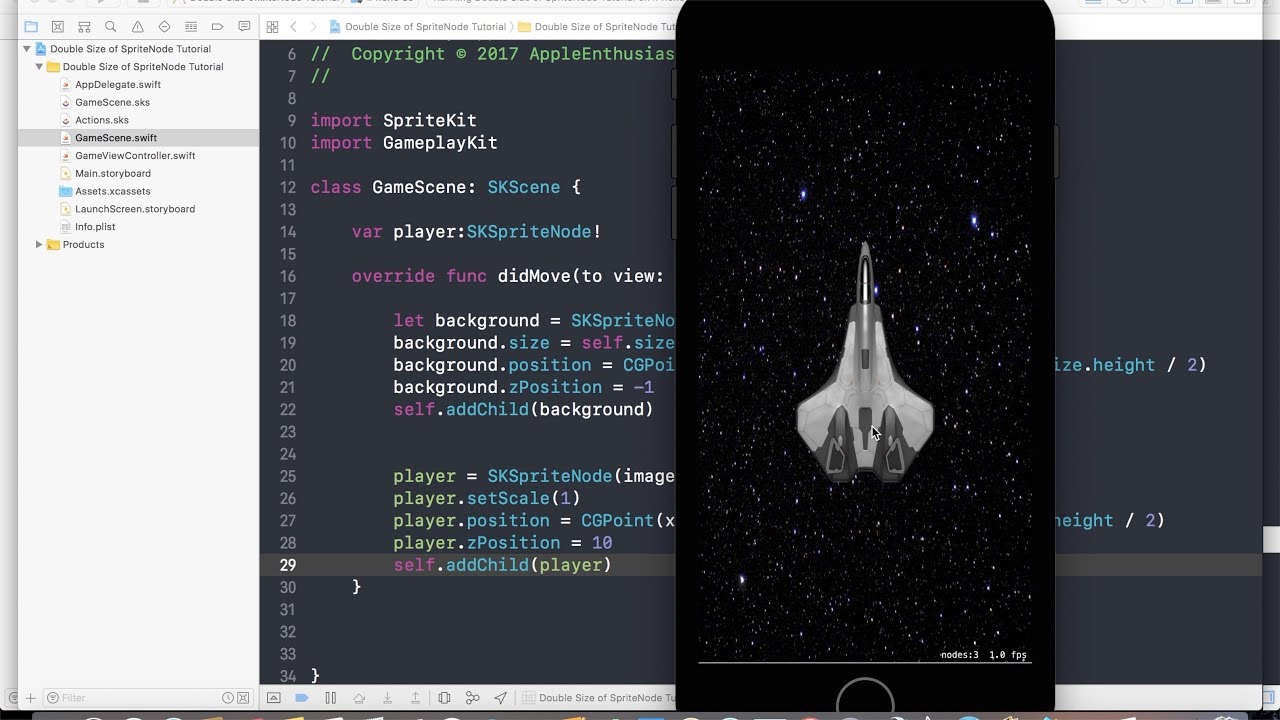
Task: Expand the Products folder
Action: pyautogui.click(x=39, y=245)
